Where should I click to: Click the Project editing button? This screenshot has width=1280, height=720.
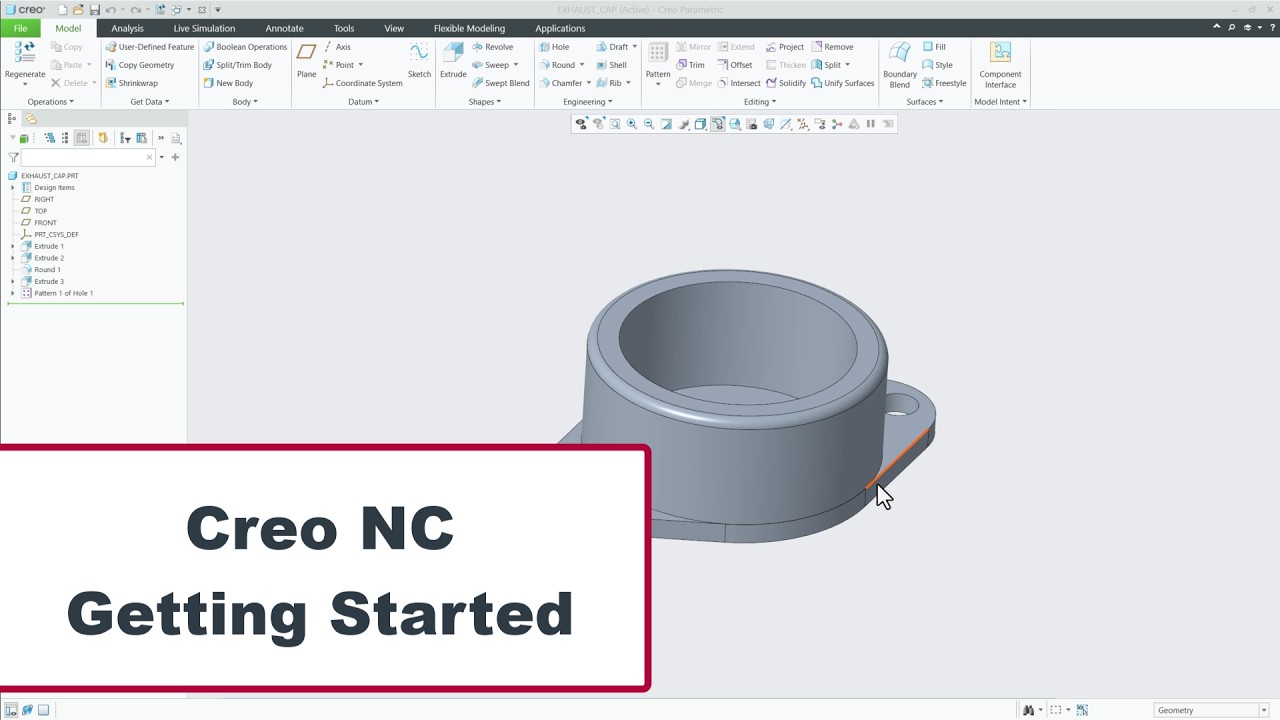[x=785, y=47]
